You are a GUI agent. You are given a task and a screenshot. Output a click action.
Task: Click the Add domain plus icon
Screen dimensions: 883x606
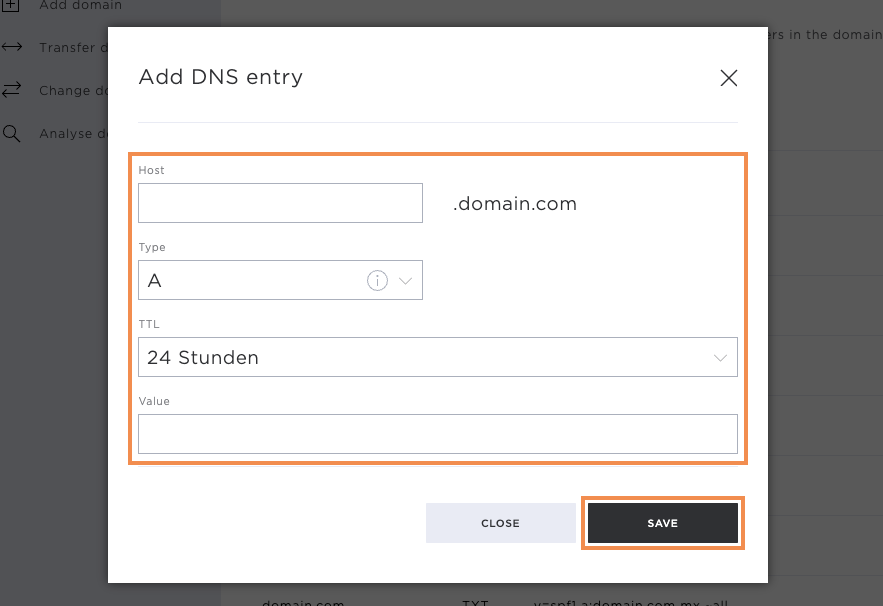tap(12, 5)
